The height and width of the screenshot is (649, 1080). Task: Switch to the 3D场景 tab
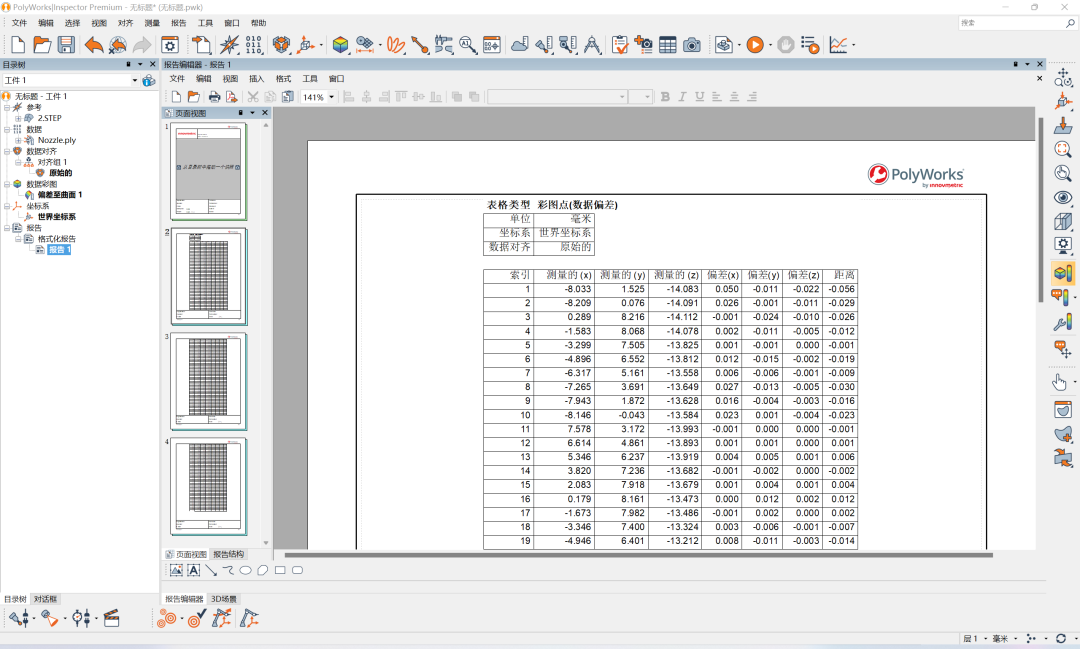222,599
